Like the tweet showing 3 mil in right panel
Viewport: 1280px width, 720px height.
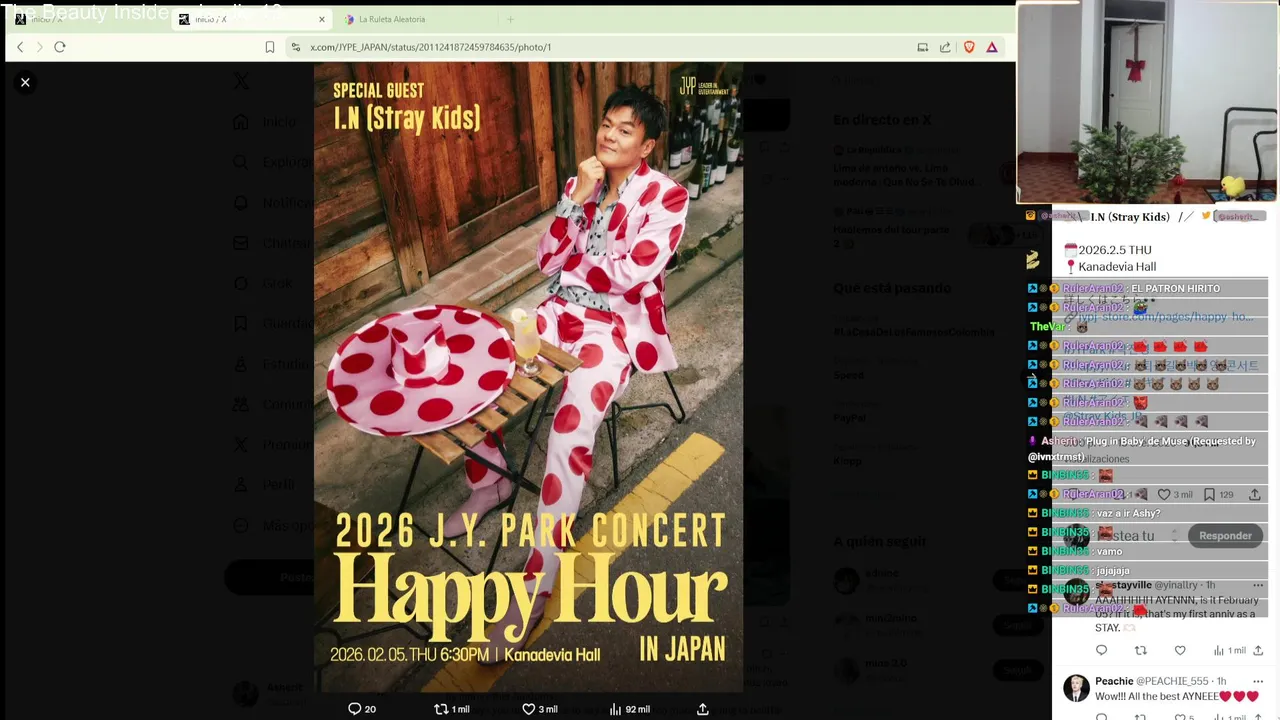click(x=1174, y=495)
